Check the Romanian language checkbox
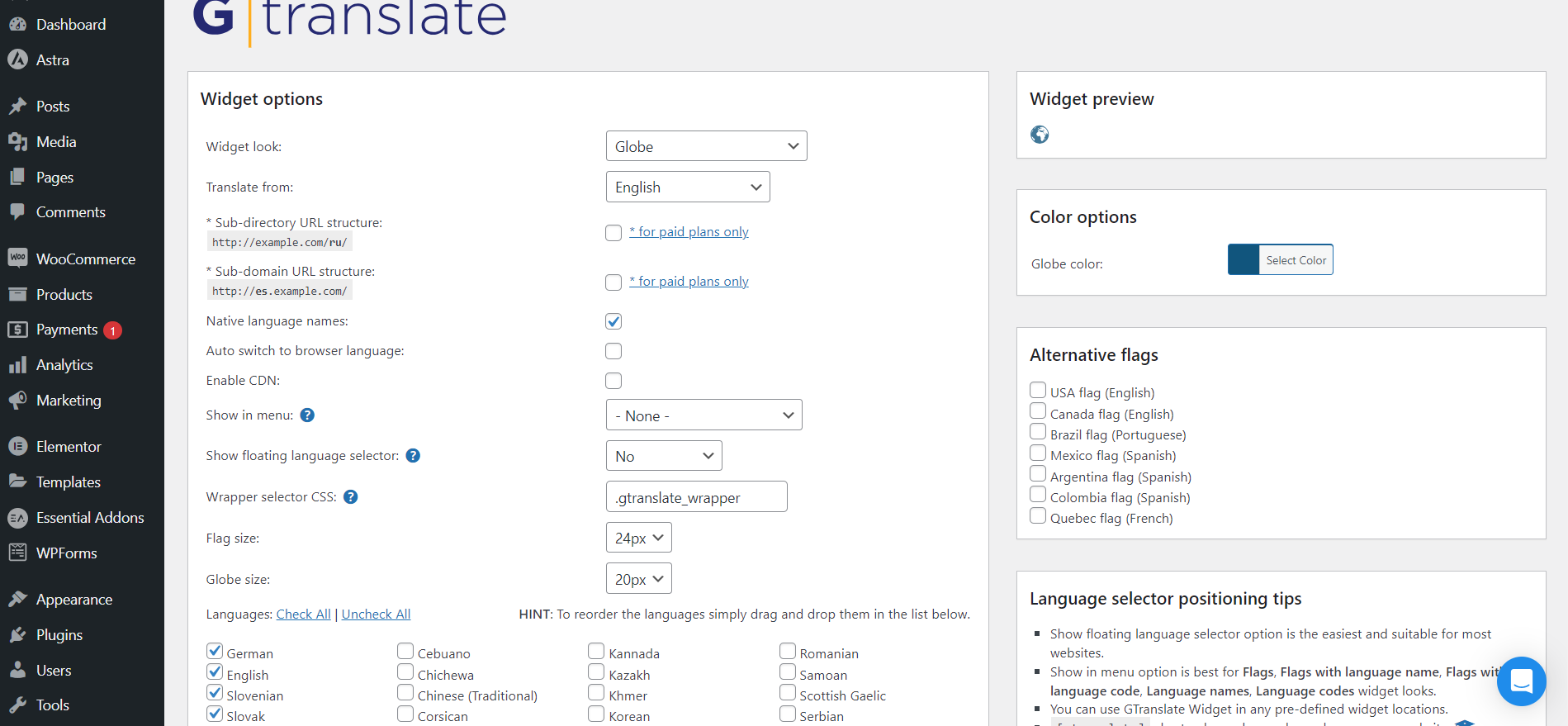Image resolution: width=1568 pixels, height=726 pixels. (x=788, y=651)
